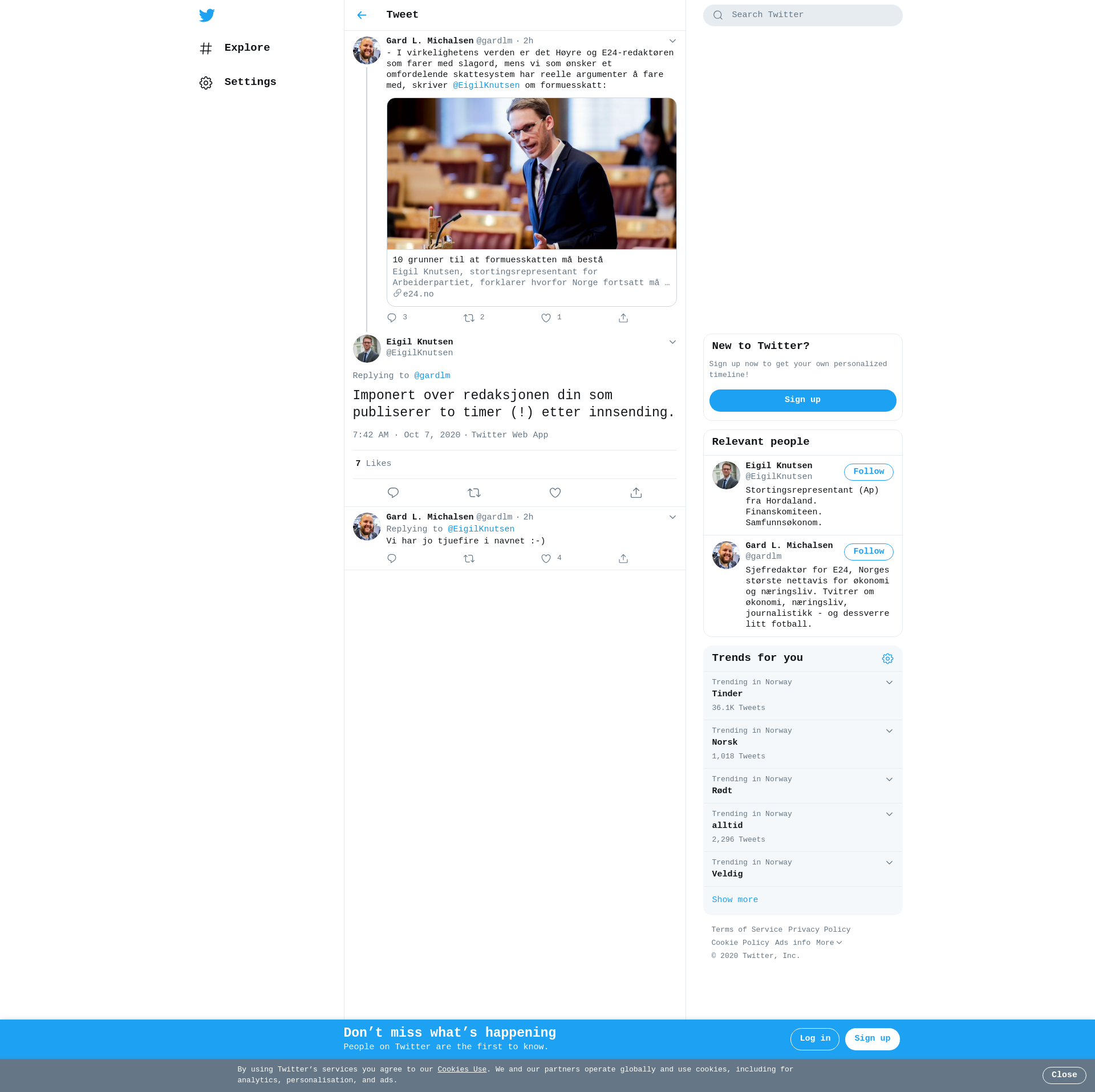This screenshot has width=1095, height=1092.
Task: Expand options chevron on Gard's reply
Action: pos(672,517)
